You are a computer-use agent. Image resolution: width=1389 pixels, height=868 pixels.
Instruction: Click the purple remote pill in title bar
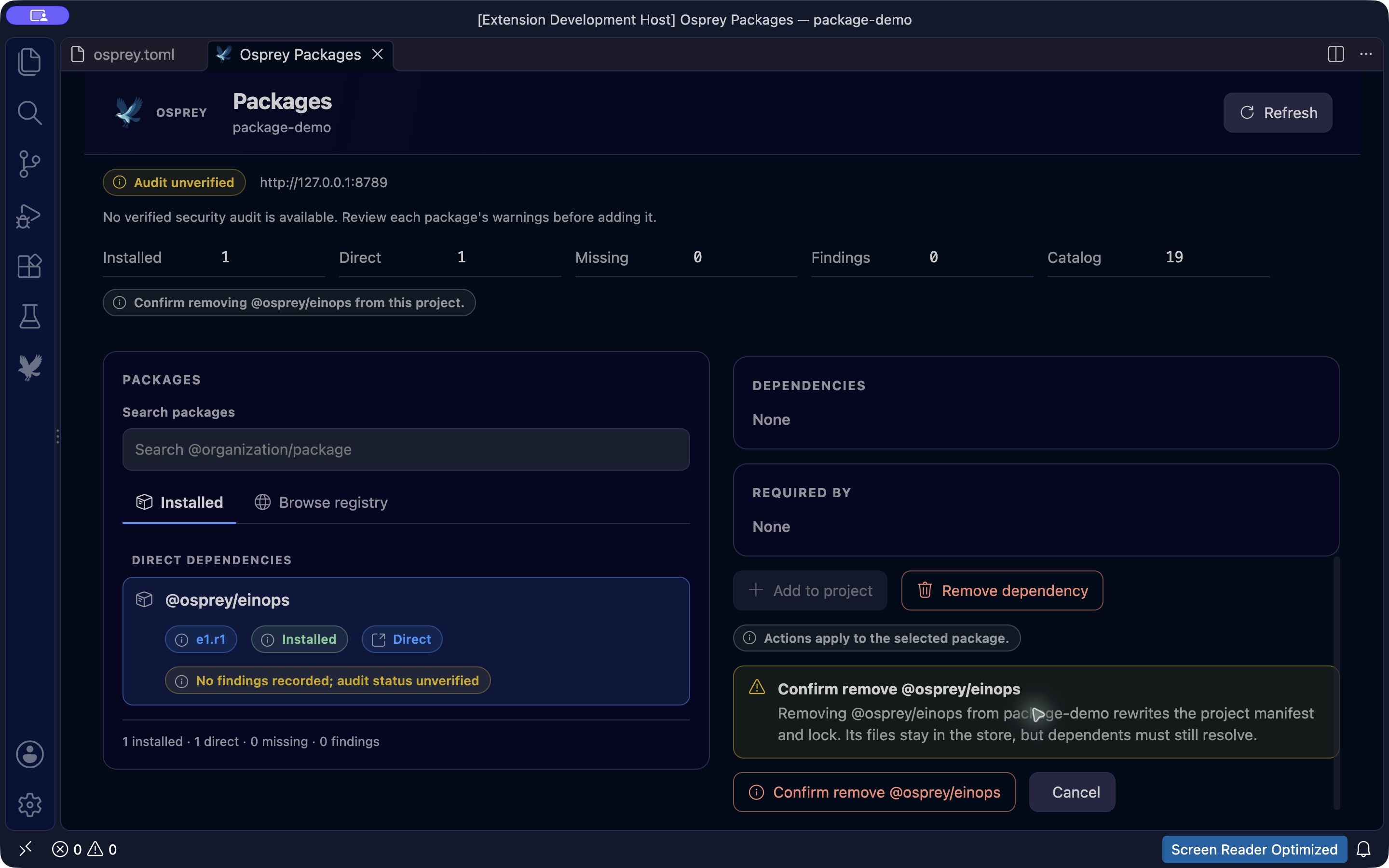(38, 15)
